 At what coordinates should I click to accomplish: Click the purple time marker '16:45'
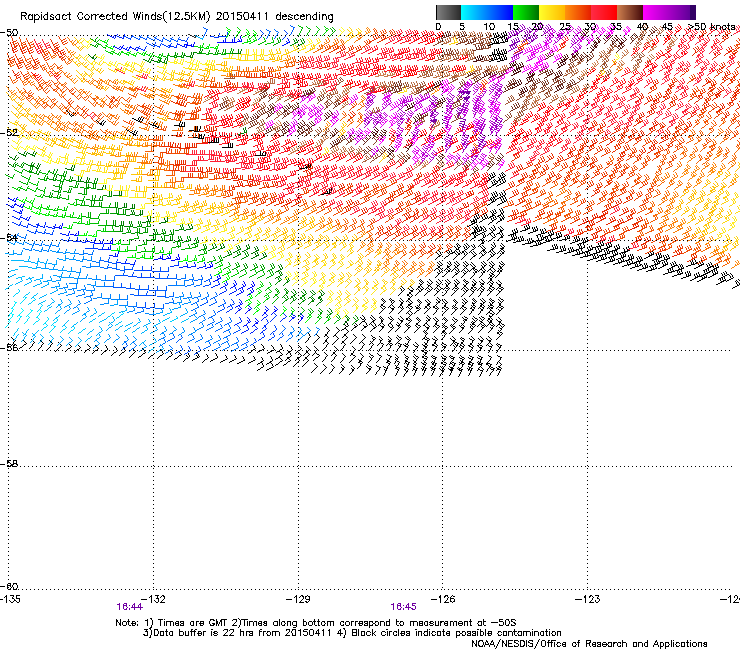click(404, 607)
